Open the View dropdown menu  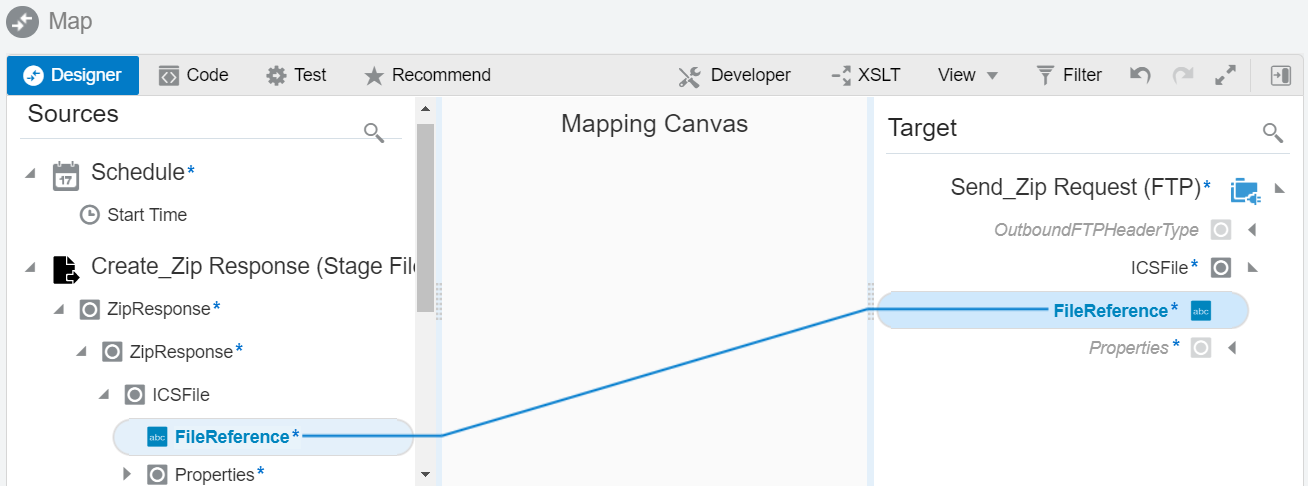point(967,75)
